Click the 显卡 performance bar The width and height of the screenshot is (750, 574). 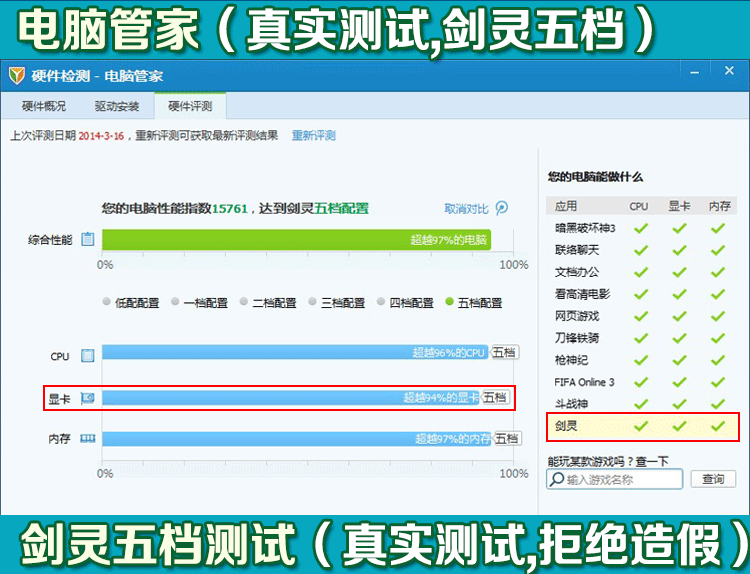[291, 397]
